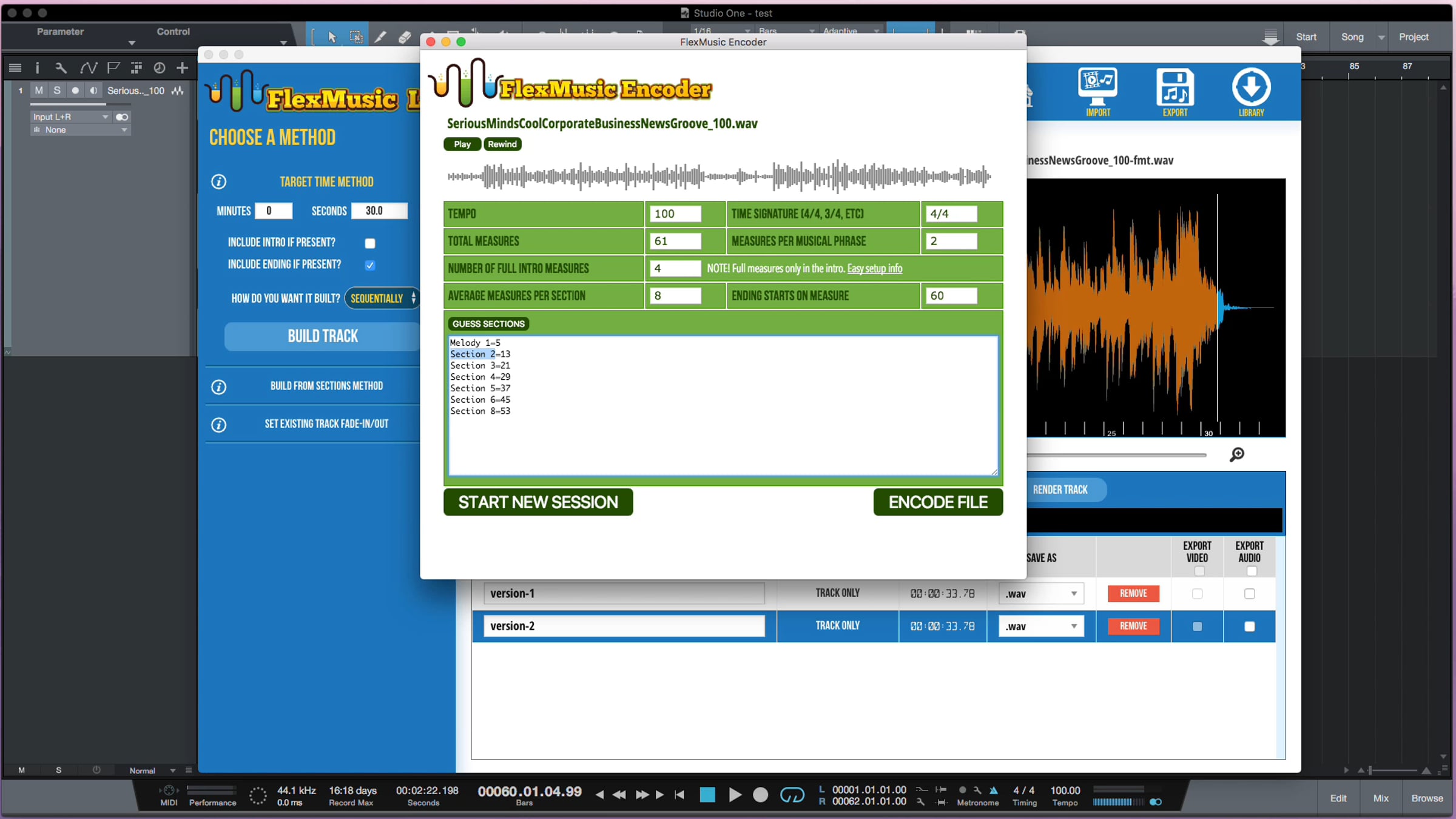Open the Sequentially build method dropdown
The image size is (1456, 819).
click(382, 298)
